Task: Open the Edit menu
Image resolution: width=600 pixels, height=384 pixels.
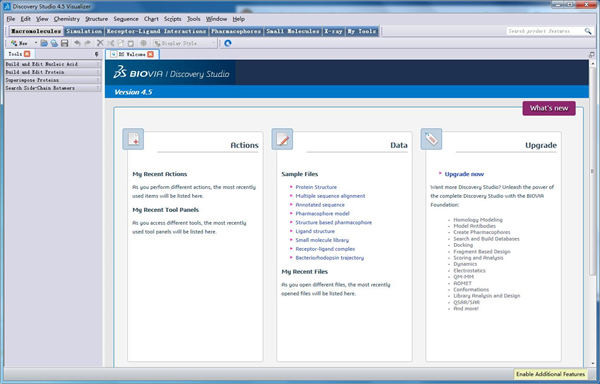Action: pos(26,19)
